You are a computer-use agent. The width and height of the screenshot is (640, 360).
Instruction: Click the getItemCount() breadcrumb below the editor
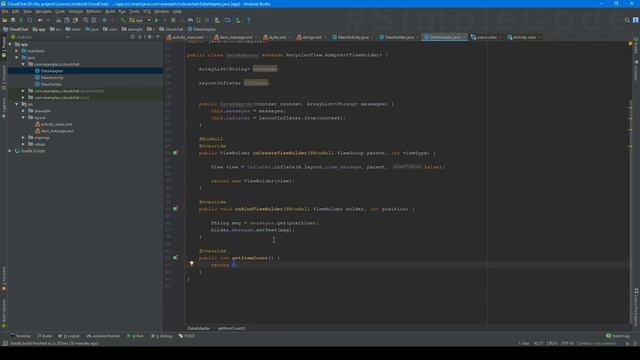point(231,328)
